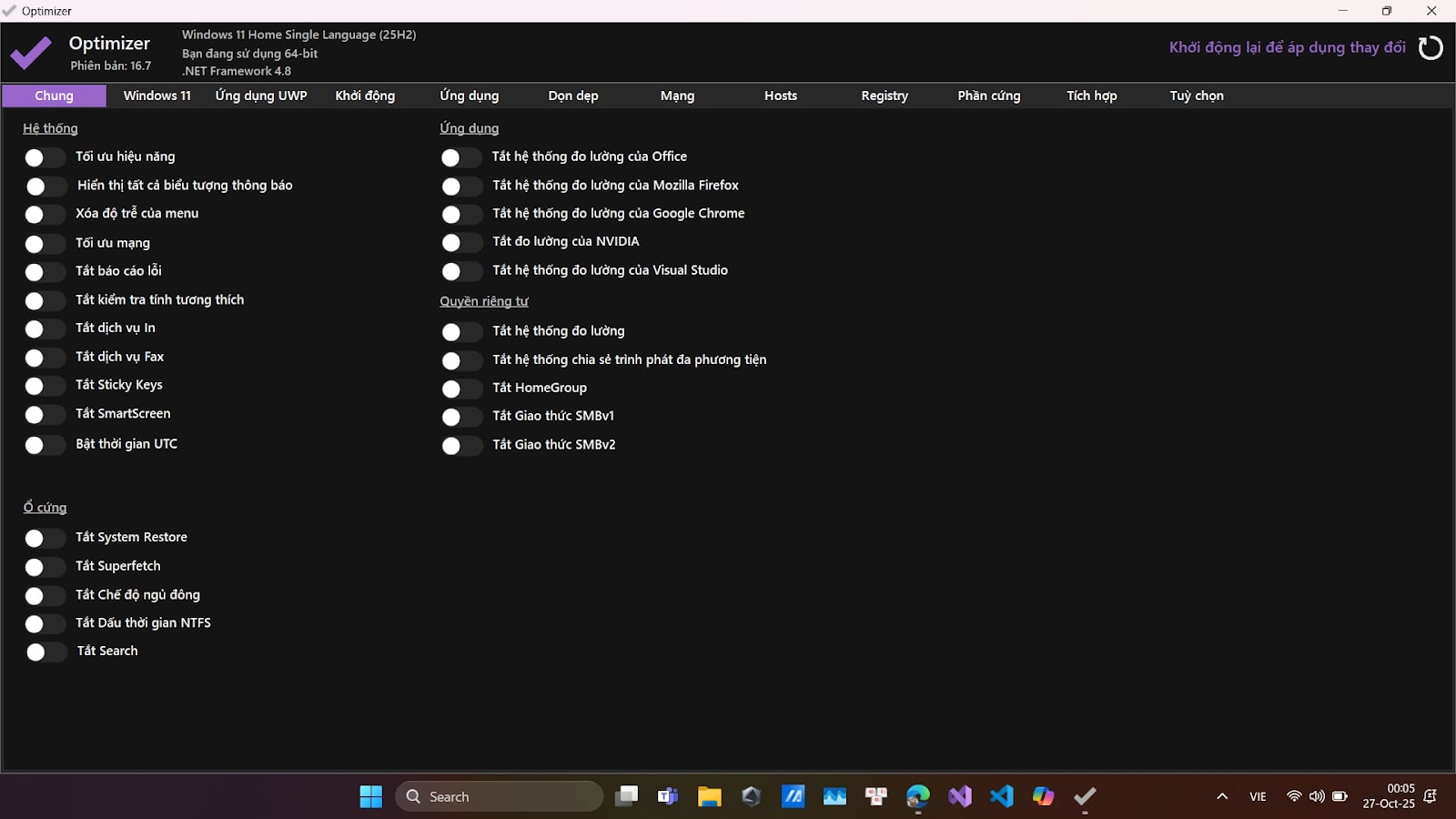Open File Explorer from the taskbar
The height and width of the screenshot is (819, 1456).
[709, 796]
